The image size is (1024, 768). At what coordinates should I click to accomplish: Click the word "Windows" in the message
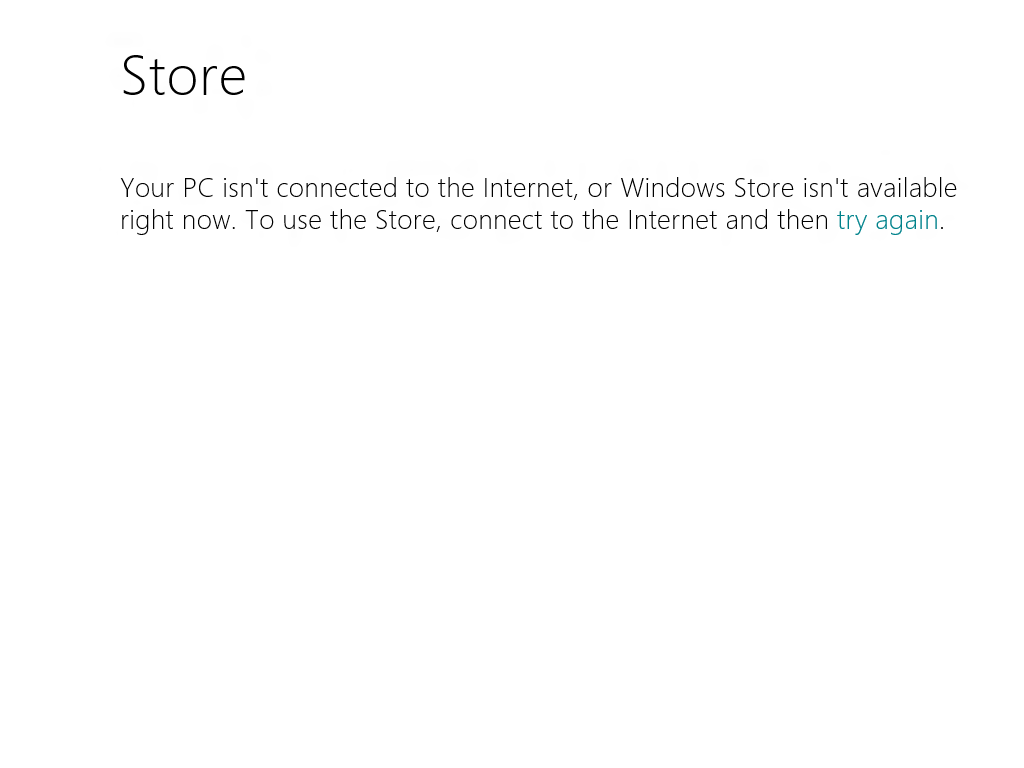tap(673, 188)
